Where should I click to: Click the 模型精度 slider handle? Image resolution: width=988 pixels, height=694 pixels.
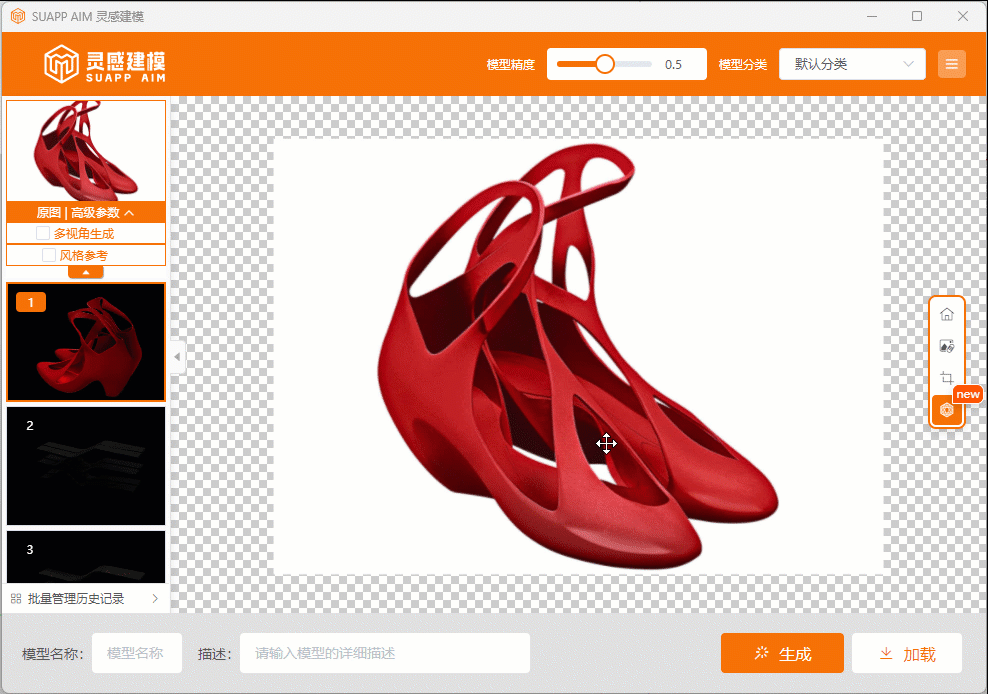pos(604,64)
